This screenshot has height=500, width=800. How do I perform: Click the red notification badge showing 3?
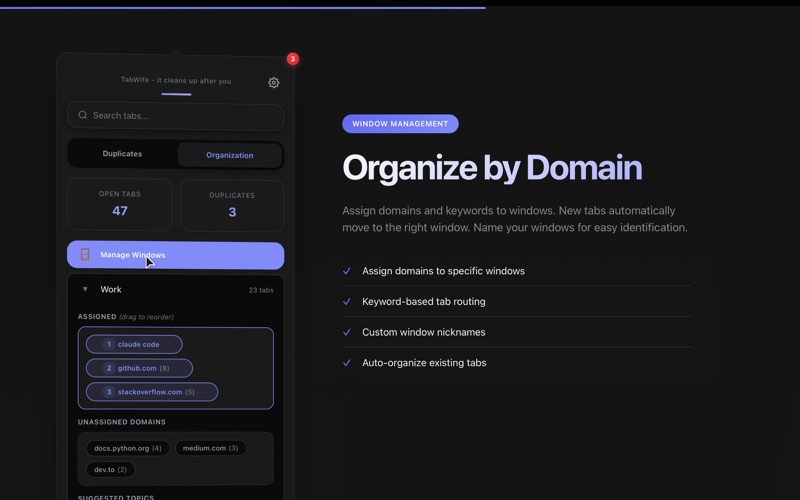pyautogui.click(x=292, y=59)
